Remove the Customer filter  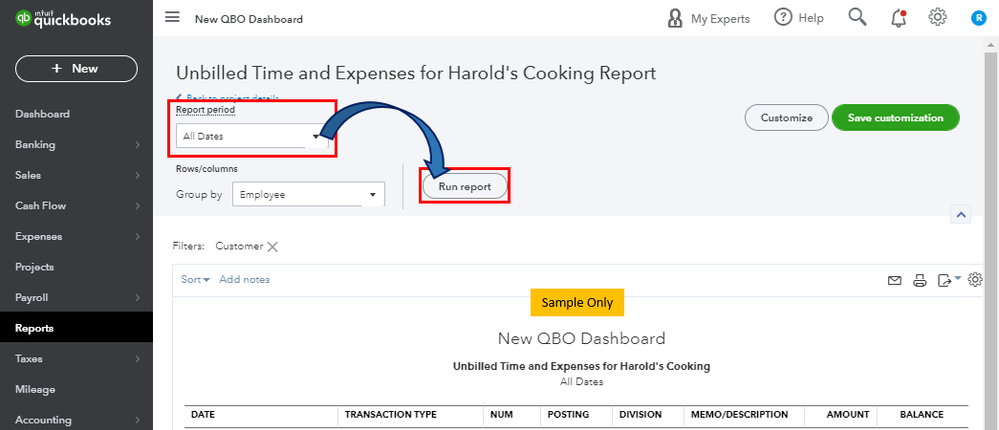tap(272, 246)
